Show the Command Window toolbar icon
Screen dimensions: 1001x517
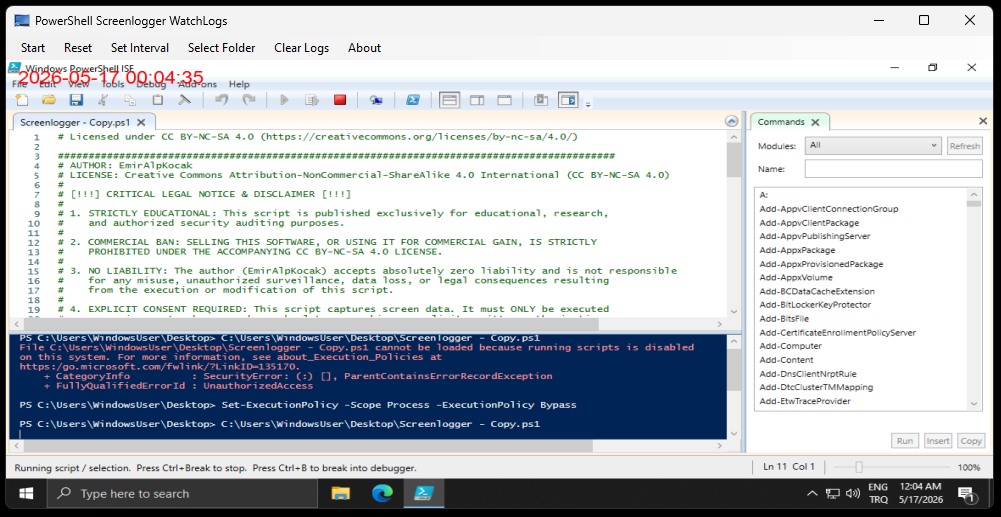tap(541, 100)
